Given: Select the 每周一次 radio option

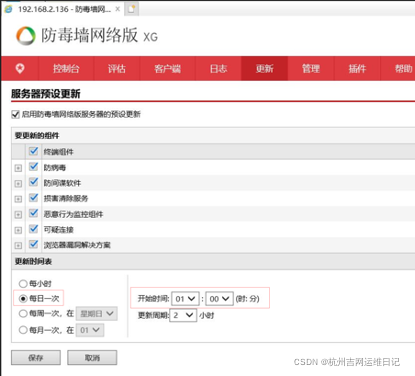Looking at the screenshot, I should pos(23,314).
